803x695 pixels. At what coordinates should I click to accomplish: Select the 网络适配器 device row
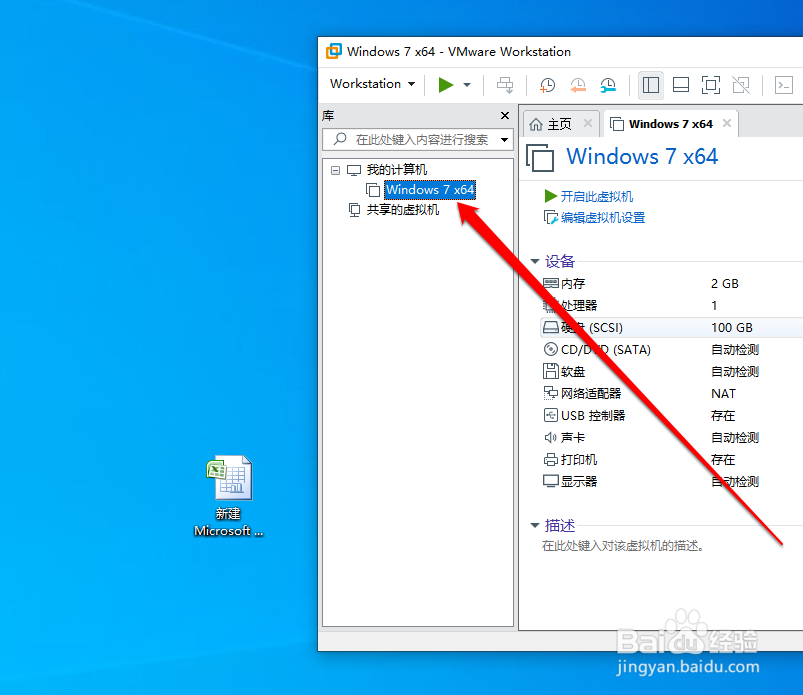tap(671, 394)
